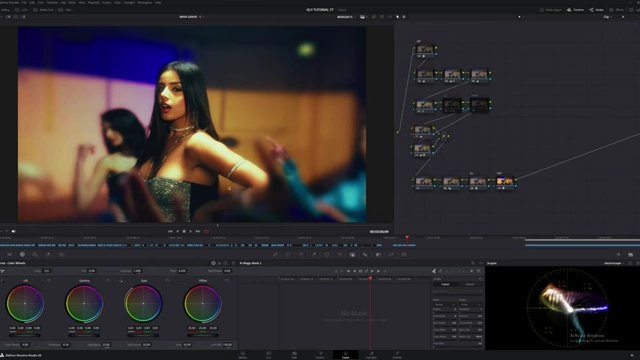Open Magic Mask Mode dropdown
This screenshot has width=640, height=360.
click(444, 304)
